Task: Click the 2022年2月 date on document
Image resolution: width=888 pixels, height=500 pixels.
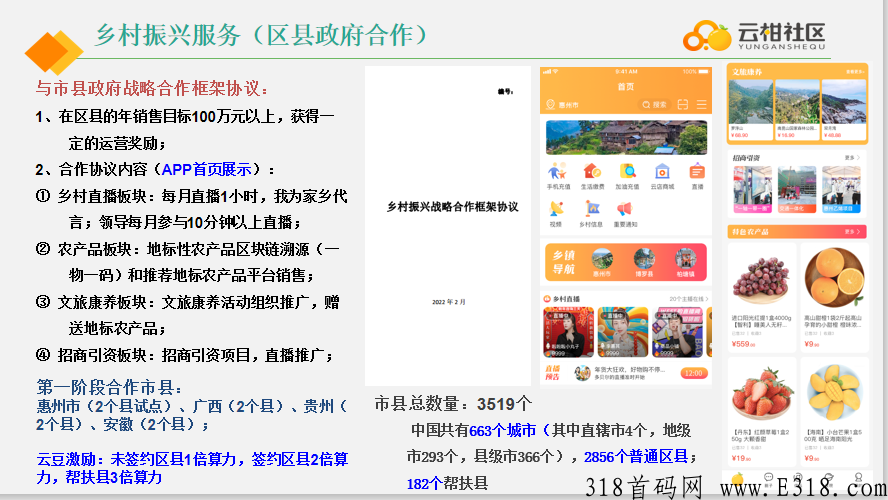Action: click(x=449, y=302)
